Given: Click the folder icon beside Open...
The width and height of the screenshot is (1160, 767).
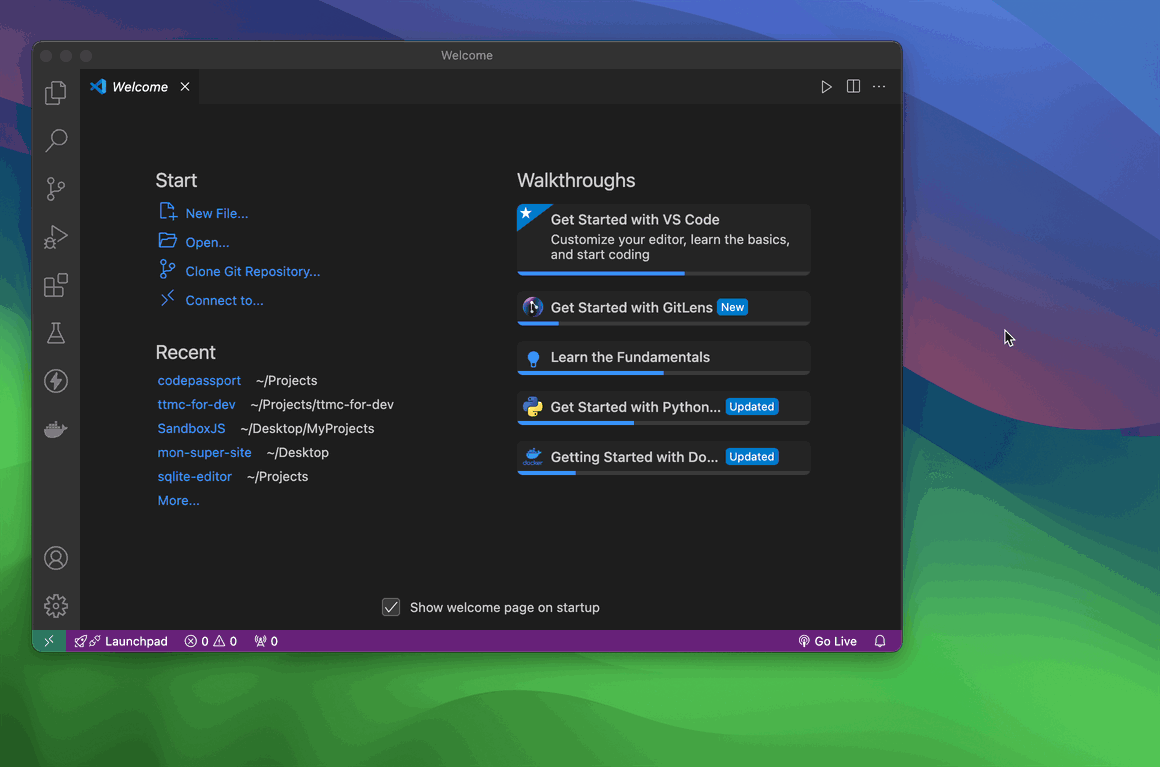Looking at the screenshot, I should click(168, 240).
